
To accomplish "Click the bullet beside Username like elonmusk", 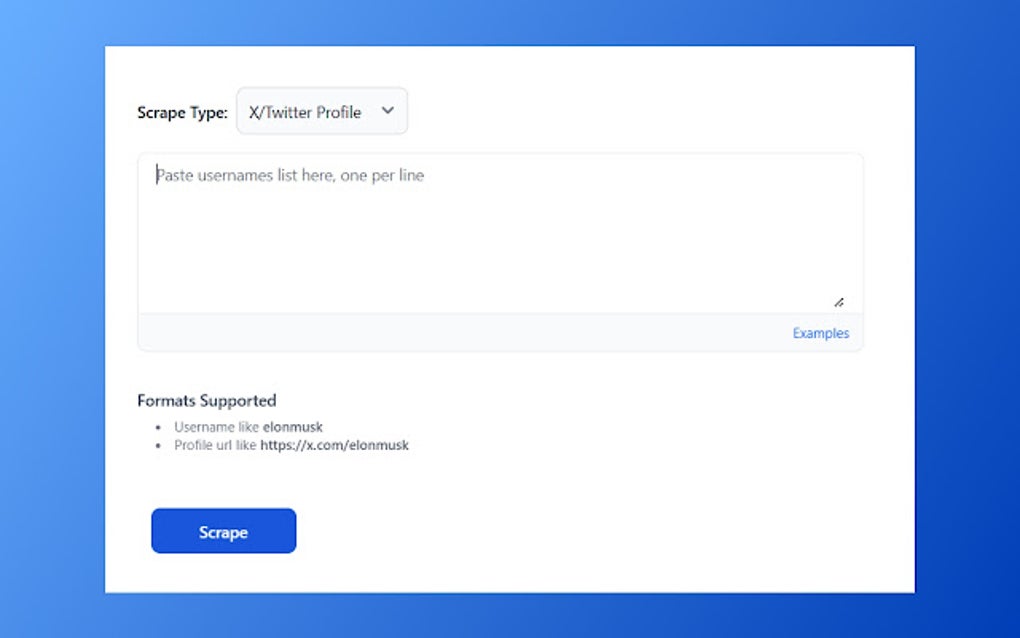I will [x=157, y=427].
